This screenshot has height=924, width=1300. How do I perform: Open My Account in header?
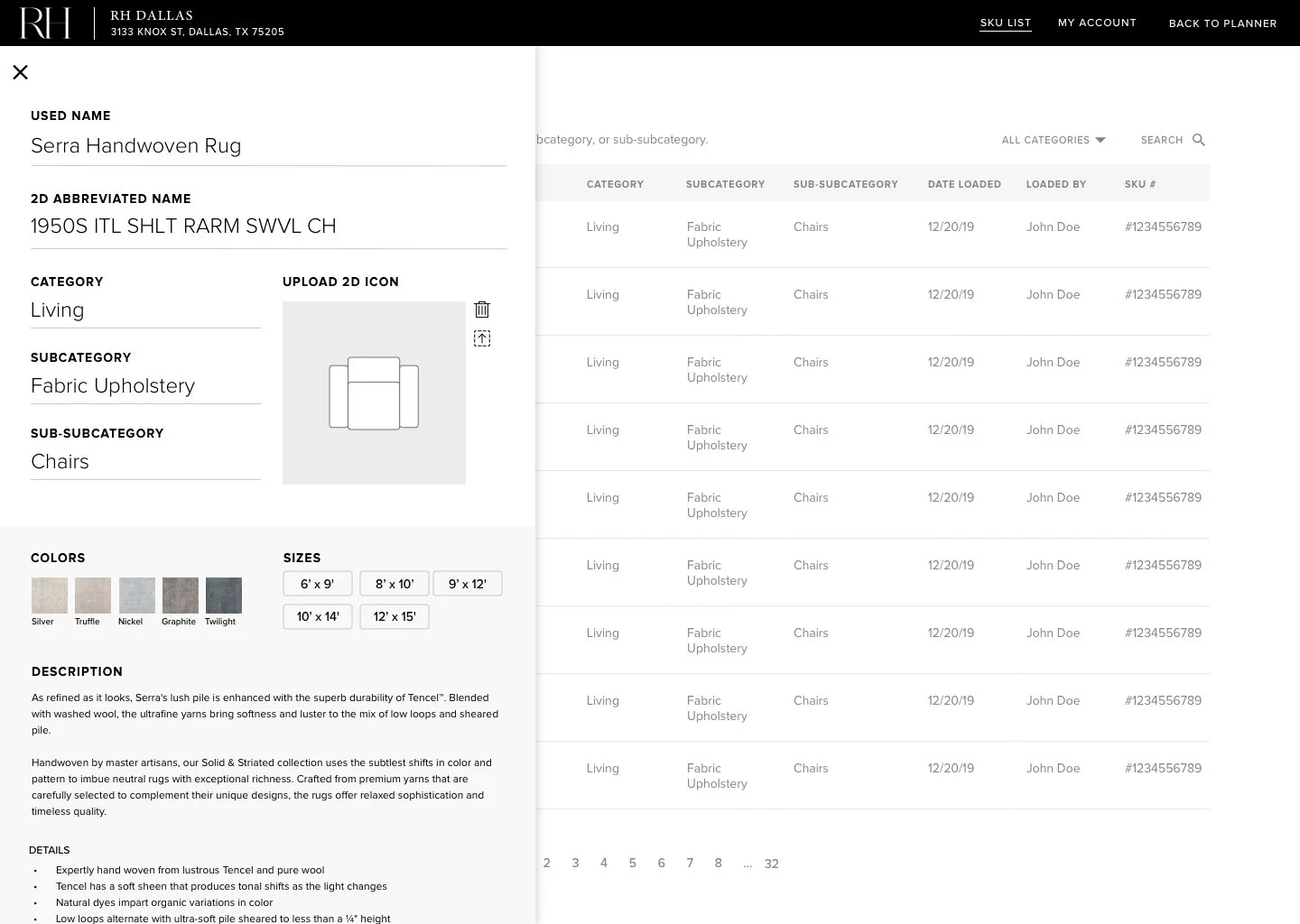[1097, 23]
